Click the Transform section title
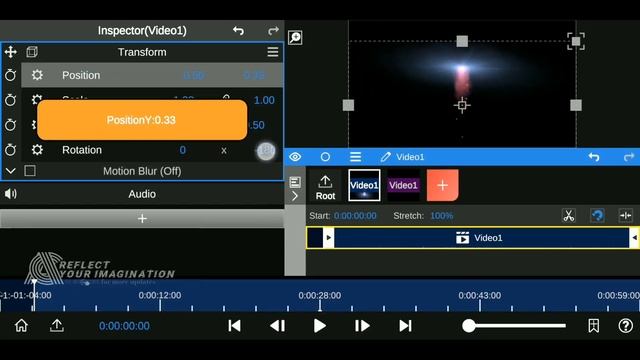The height and width of the screenshot is (360, 640). pos(142,52)
